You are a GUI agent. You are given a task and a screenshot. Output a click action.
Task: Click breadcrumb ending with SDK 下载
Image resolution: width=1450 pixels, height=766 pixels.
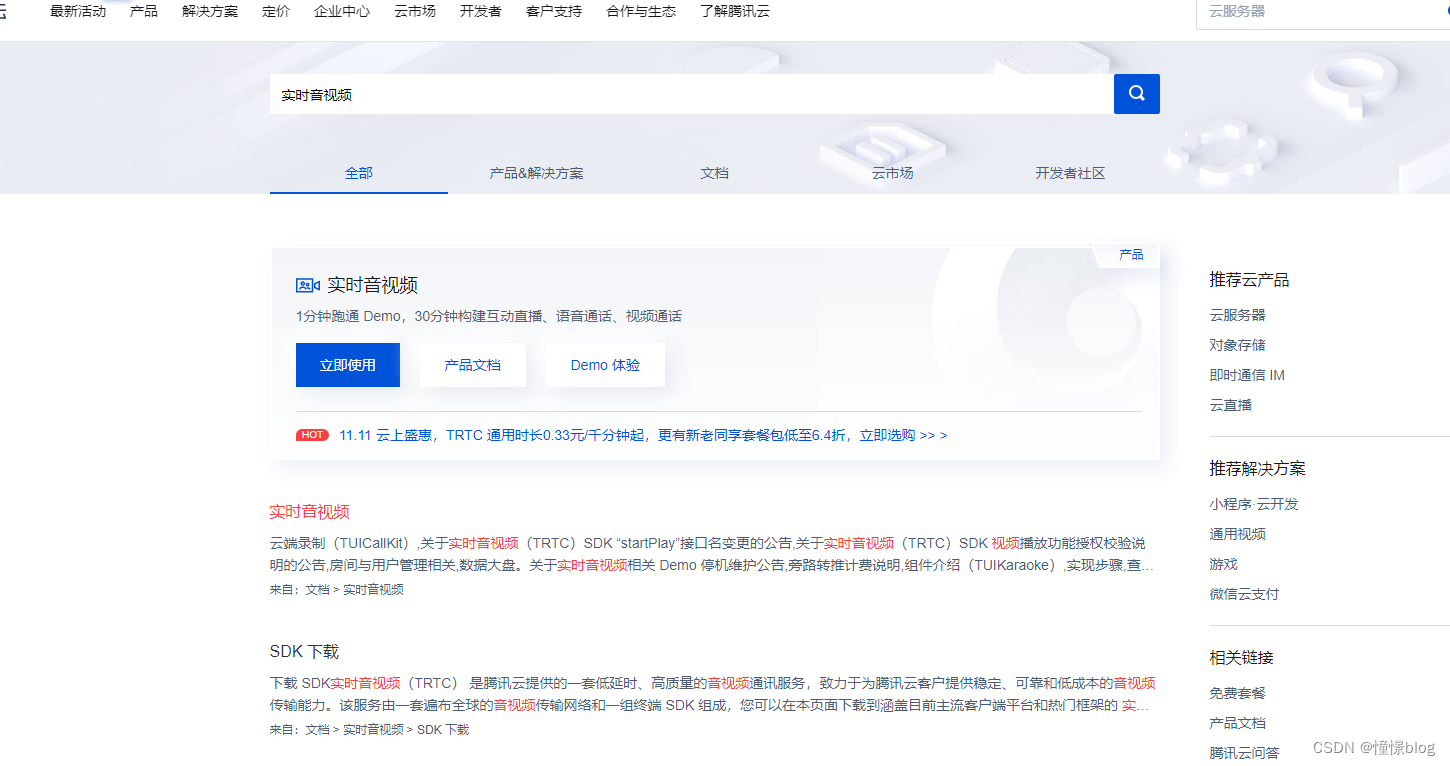[369, 729]
